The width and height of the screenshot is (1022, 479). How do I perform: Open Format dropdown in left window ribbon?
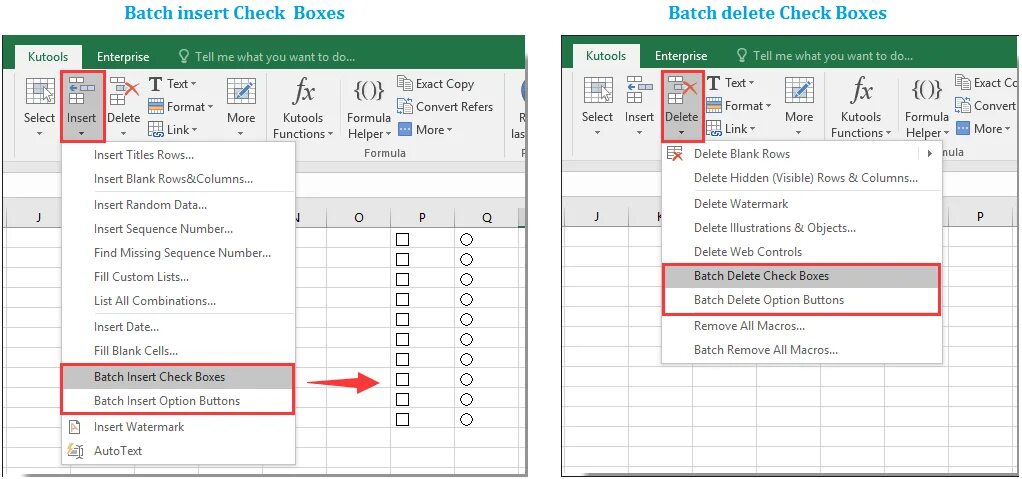[x=181, y=106]
